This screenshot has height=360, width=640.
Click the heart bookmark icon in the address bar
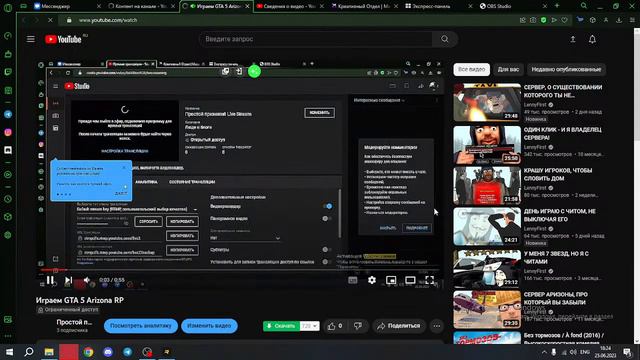tap(564, 20)
